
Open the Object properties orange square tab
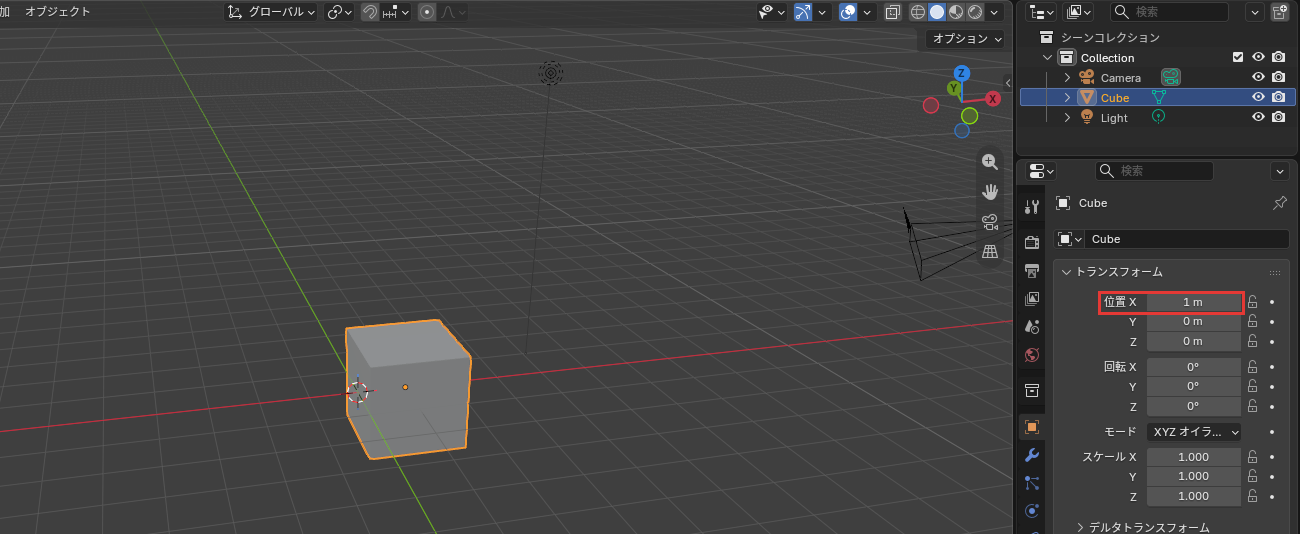1032,426
